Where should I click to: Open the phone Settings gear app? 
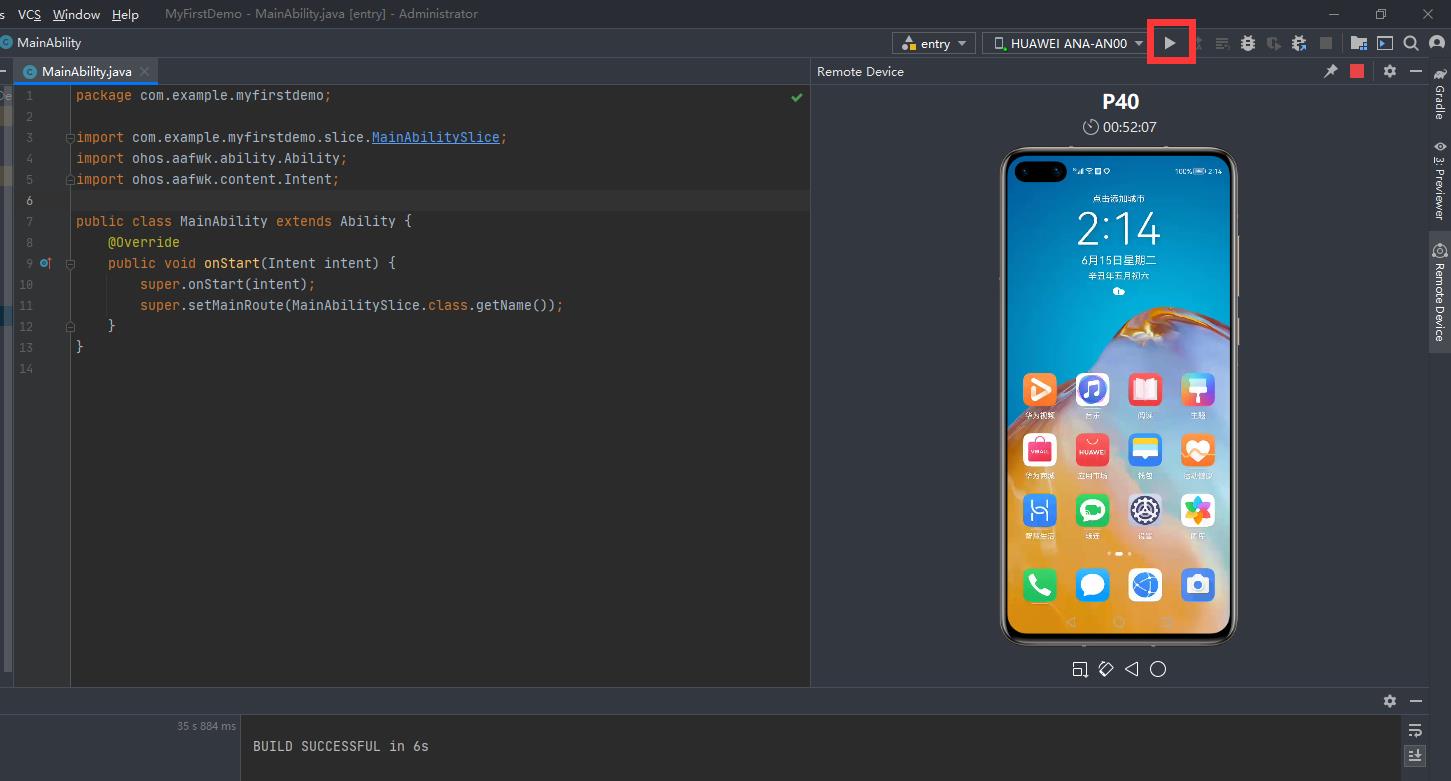click(x=1145, y=510)
